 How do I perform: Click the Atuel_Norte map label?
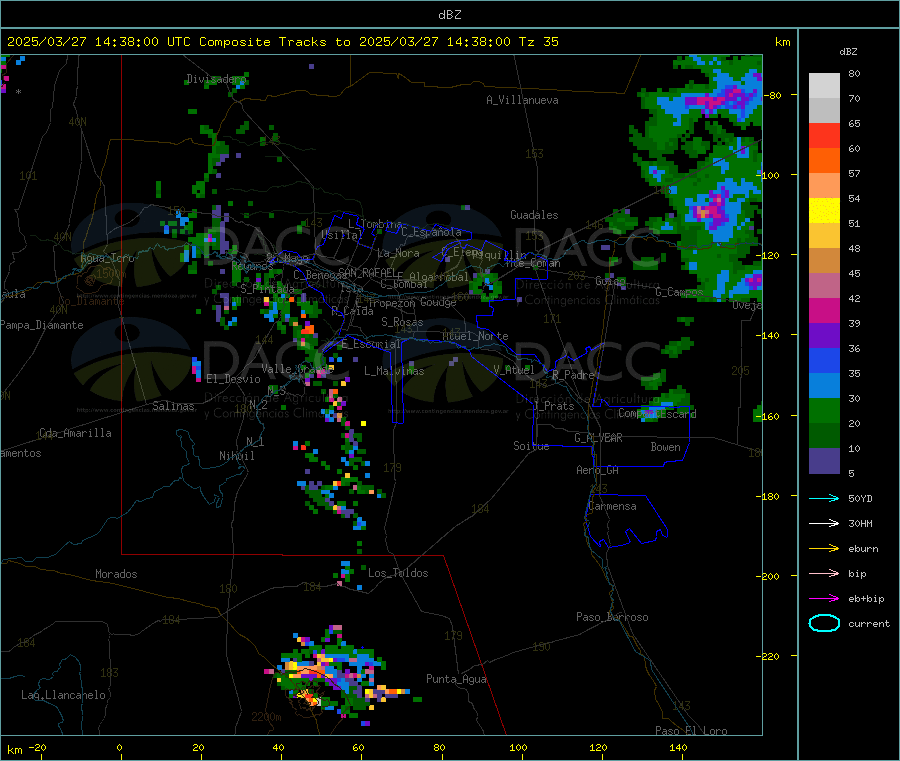(x=475, y=336)
